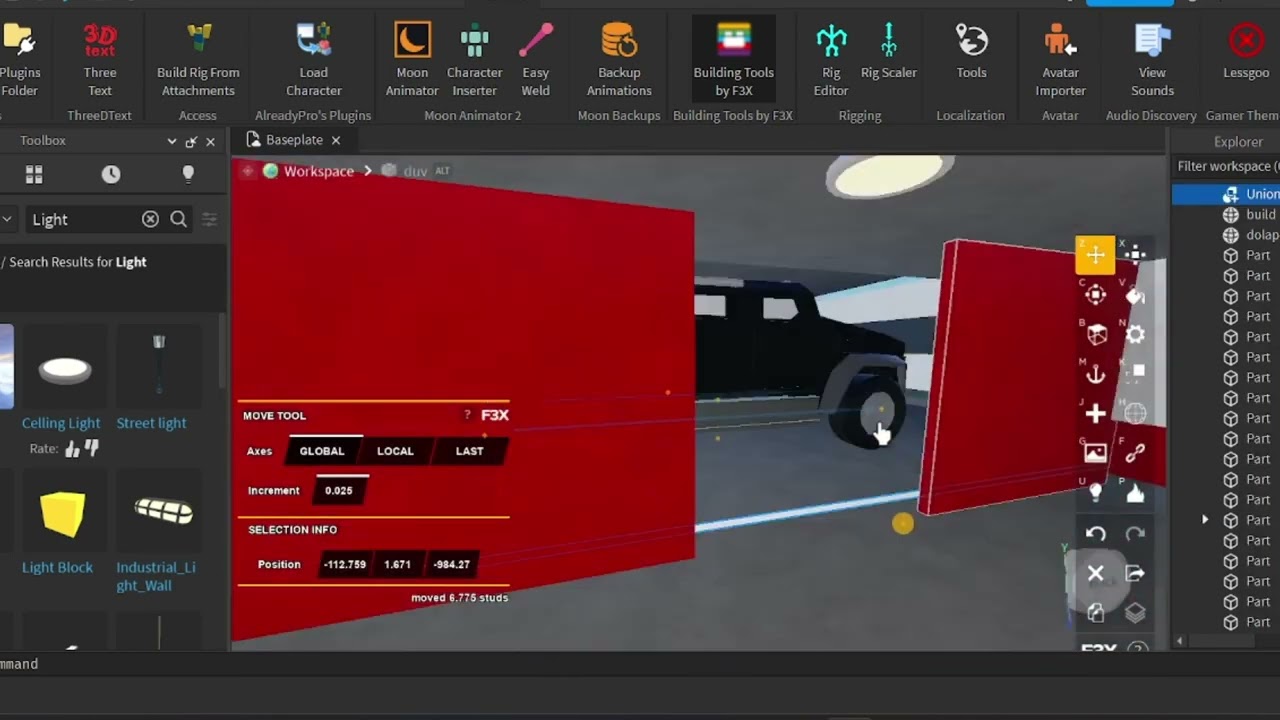Screen dimensions: 1280x720
Task: Launch Build Rig From Attachments plugin
Action: coord(198,60)
